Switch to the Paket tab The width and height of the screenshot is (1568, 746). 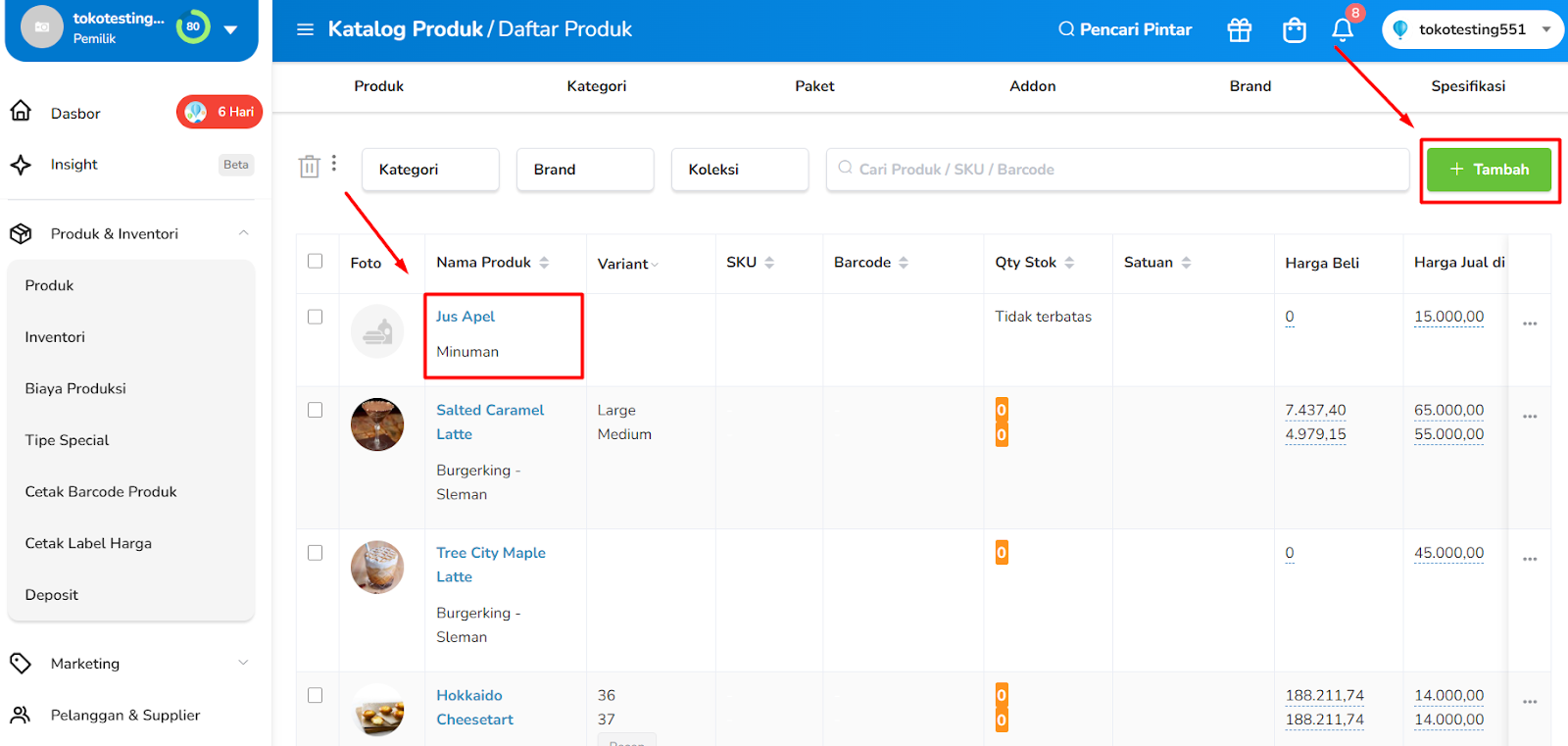tap(814, 86)
